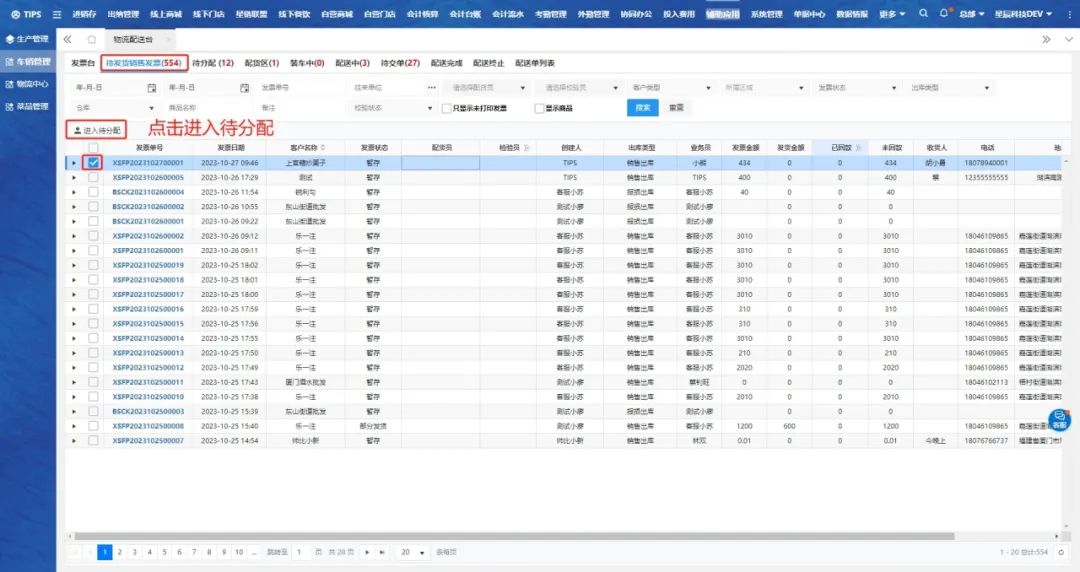The image size is (1080, 572).
Task: Click the home icon beside the page tabs
Action: click(91, 39)
